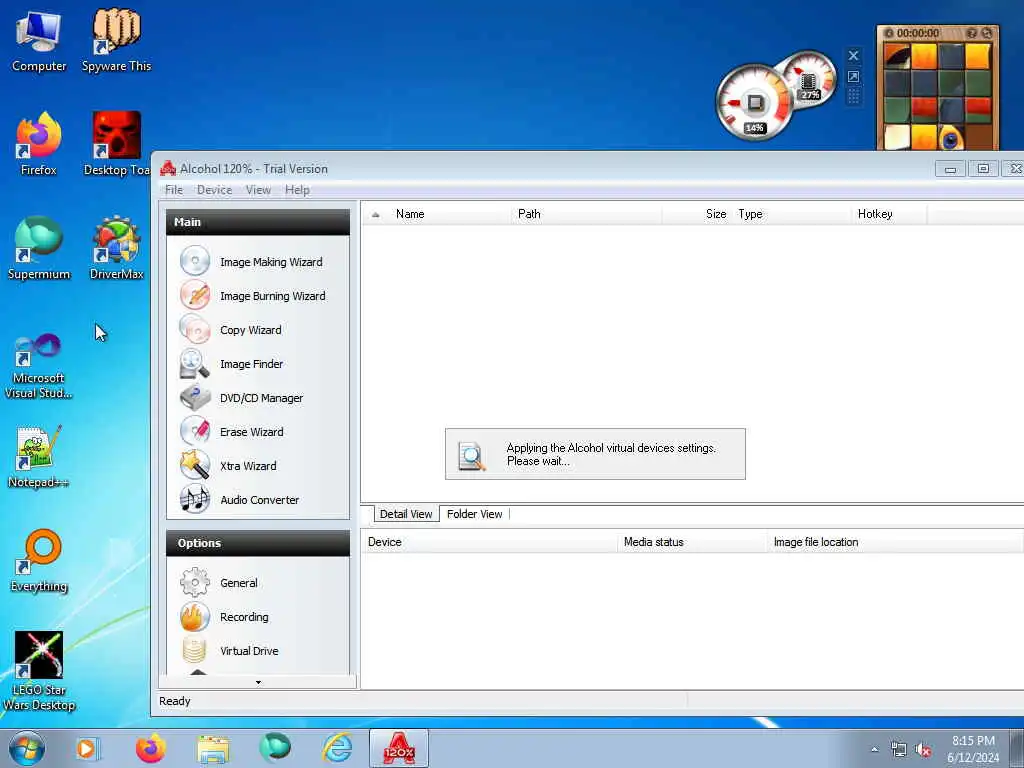The image size is (1024, 768).
Task: Select Microsoft Visual Studio shortcut
Action: (39, 366)
